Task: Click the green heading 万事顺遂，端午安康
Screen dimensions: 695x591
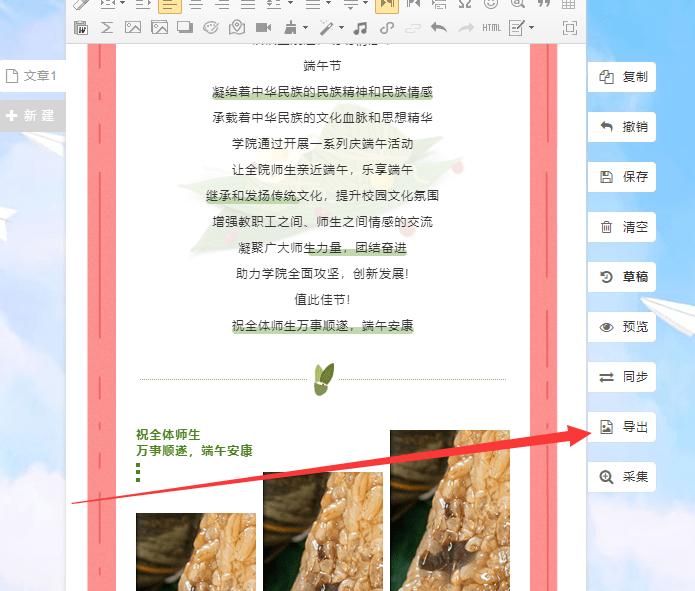Action: (x=194, y=451)
